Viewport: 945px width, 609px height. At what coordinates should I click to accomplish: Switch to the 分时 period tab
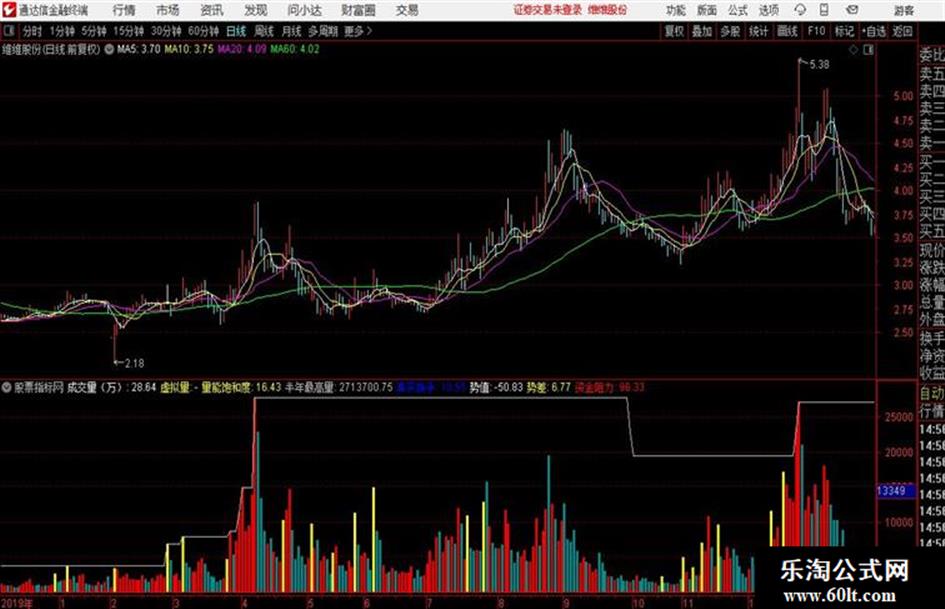32,31
